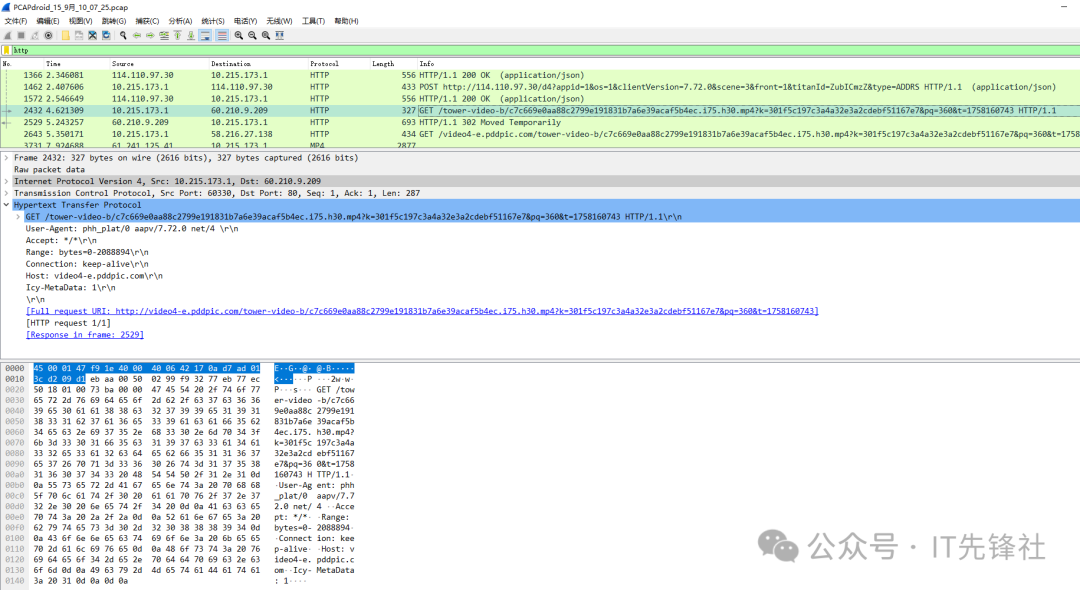
Task: Click the save capture file icon
Action: tap(79, 35)
